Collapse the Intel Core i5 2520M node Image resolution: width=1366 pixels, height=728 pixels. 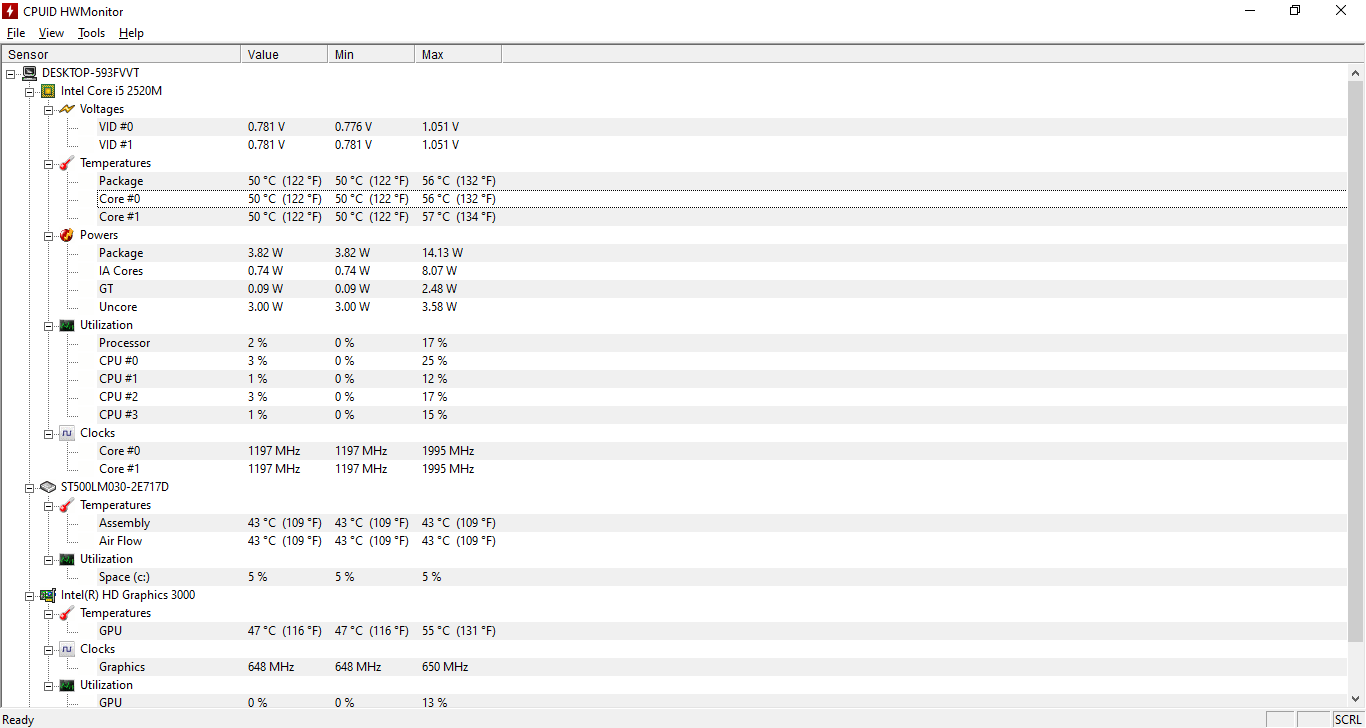point(30,91)
